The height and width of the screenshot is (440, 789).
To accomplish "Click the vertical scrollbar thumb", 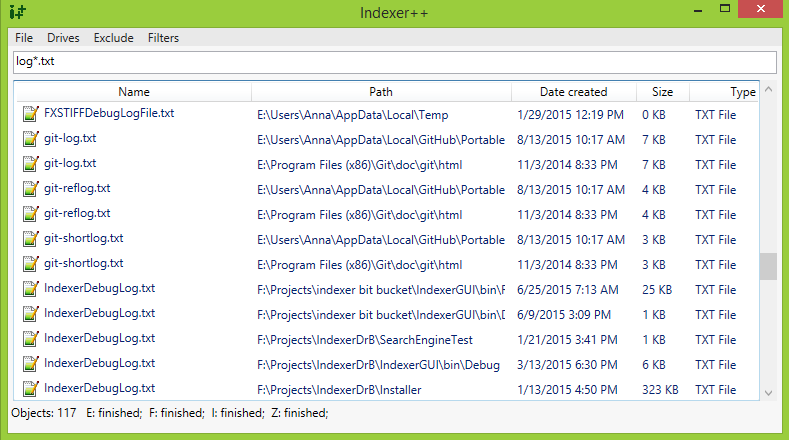I will click(768, 266).
